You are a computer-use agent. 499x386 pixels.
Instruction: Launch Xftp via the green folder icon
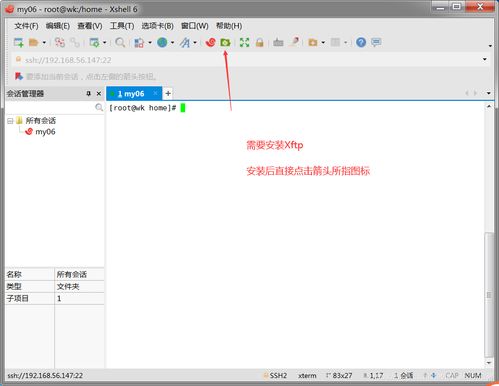pos(226,42)
